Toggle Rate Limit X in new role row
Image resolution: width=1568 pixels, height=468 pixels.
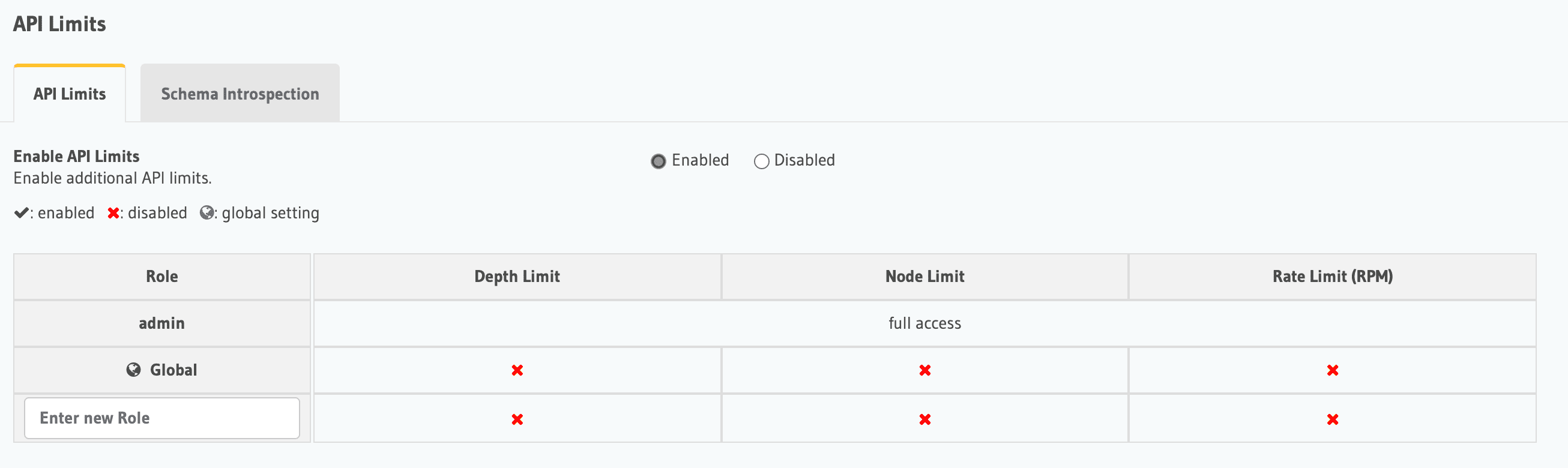point(1333,419)
